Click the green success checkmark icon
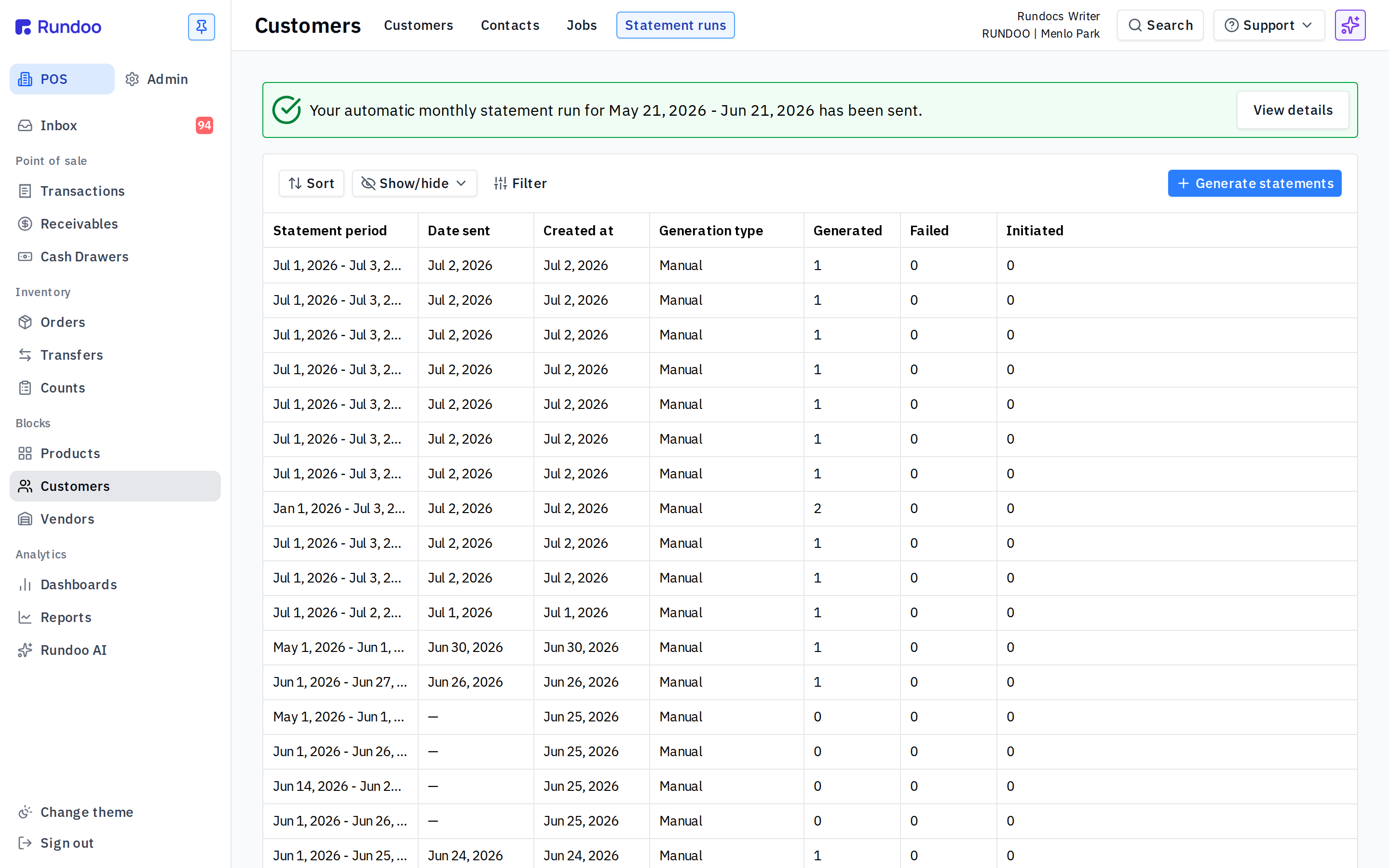The height and width of the screenshot is (868, 1389). pyautogui.click(x=286, y=109)
